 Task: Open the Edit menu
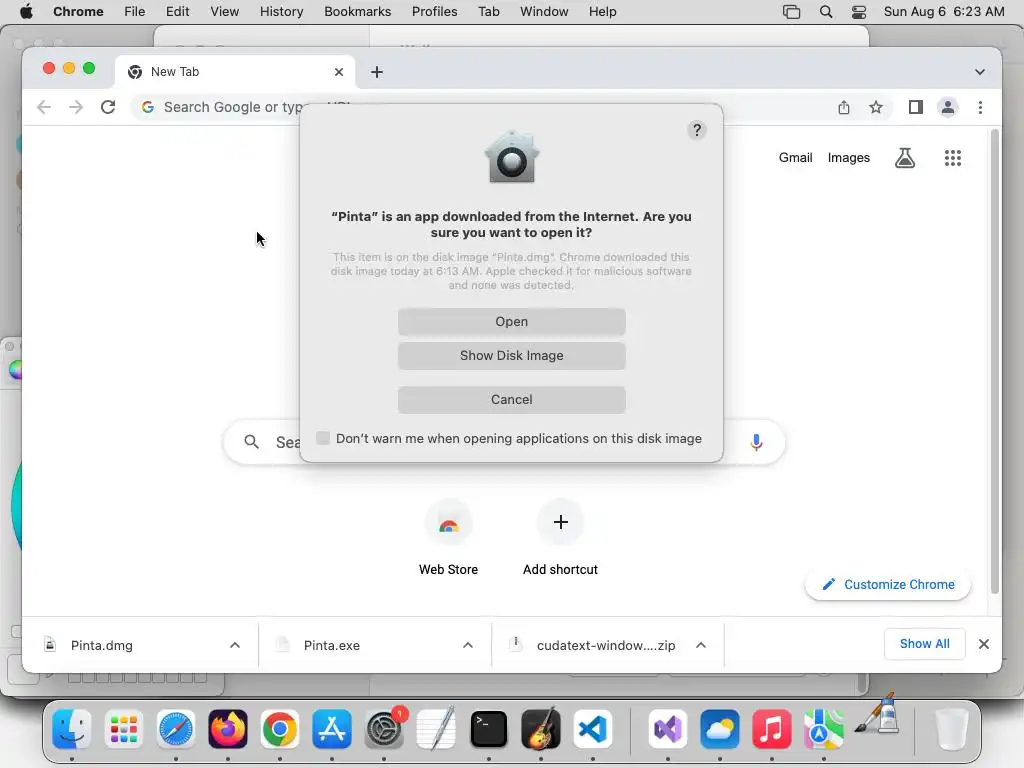(x=177, y=12)
